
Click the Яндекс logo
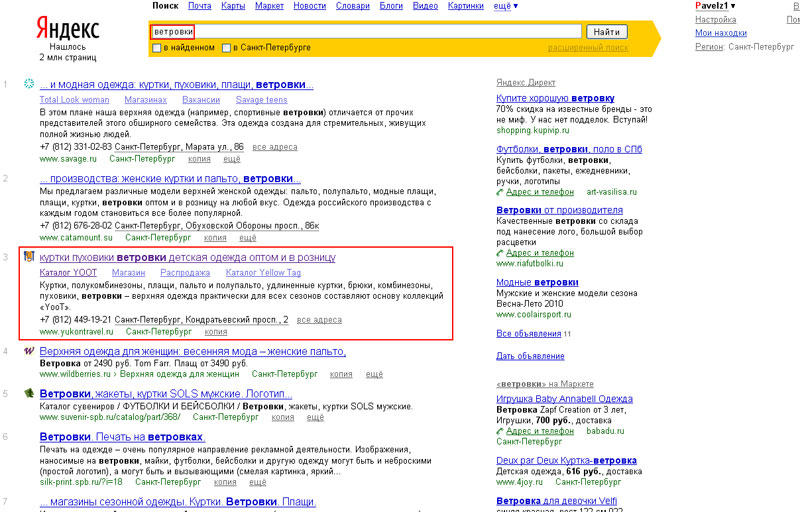[68, 28]
